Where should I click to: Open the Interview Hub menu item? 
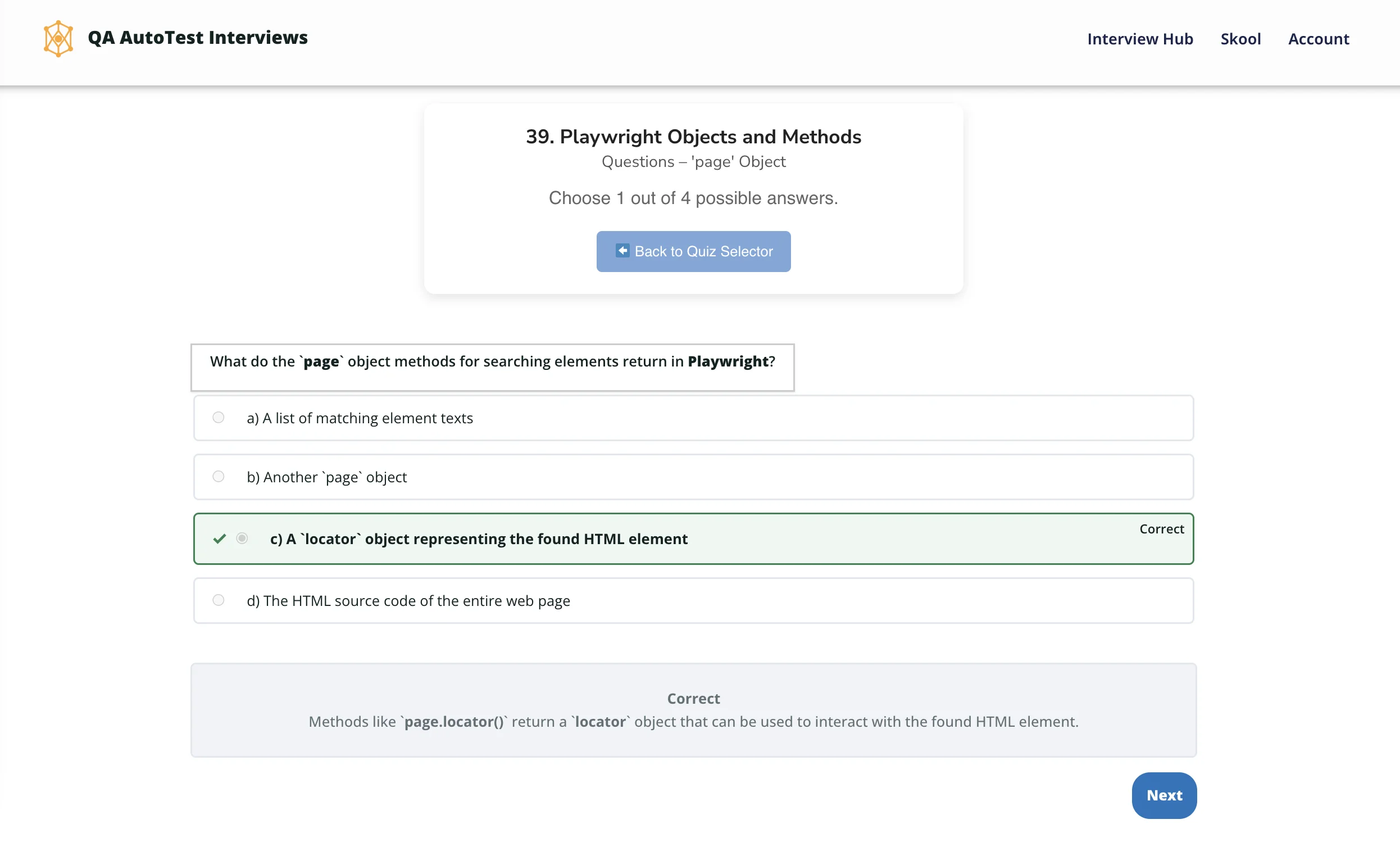tap(1140, 39)
